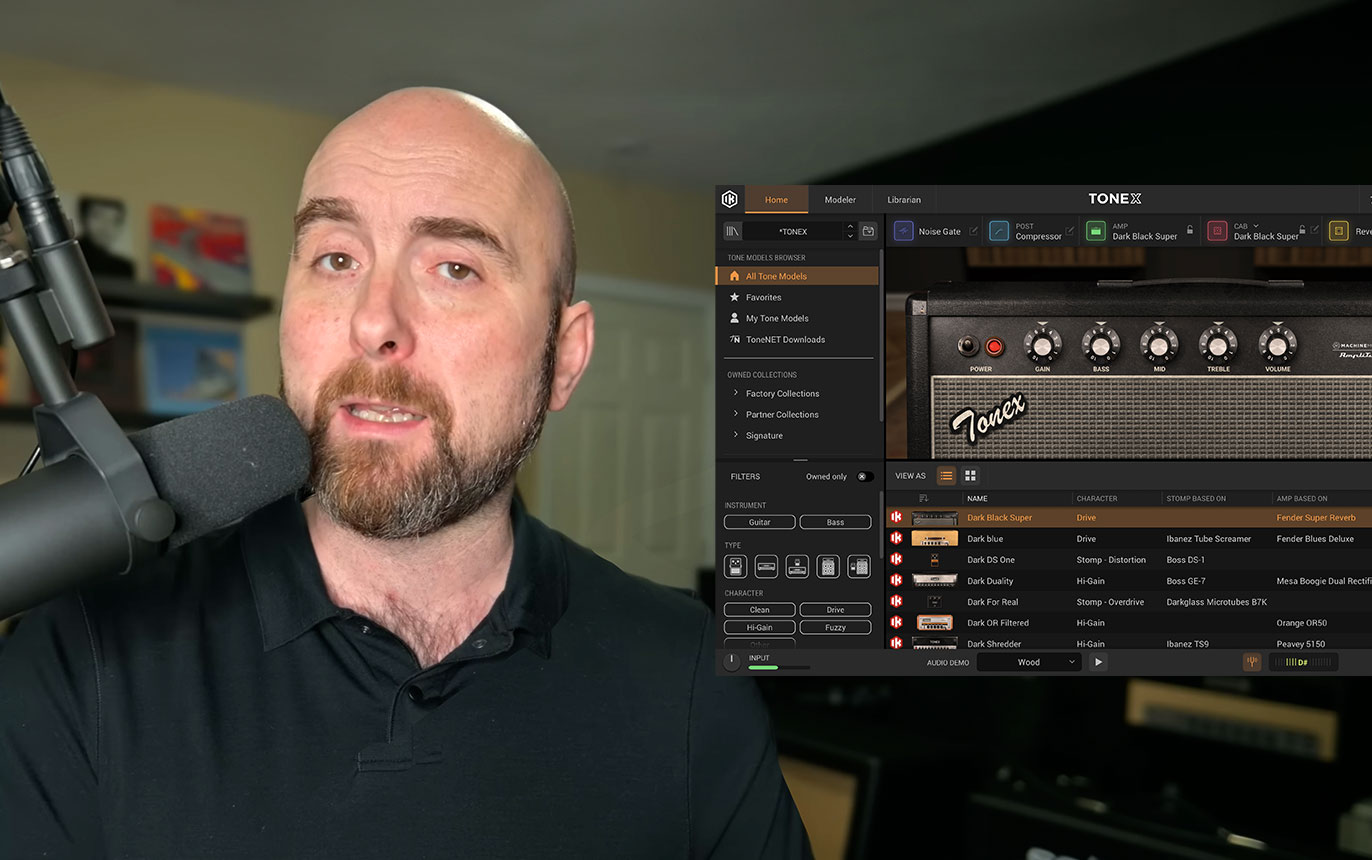The image size is (1372, 860).
Task: Open the Audio Demo Wood dropdown
Action: click(x=1029, y=662)
